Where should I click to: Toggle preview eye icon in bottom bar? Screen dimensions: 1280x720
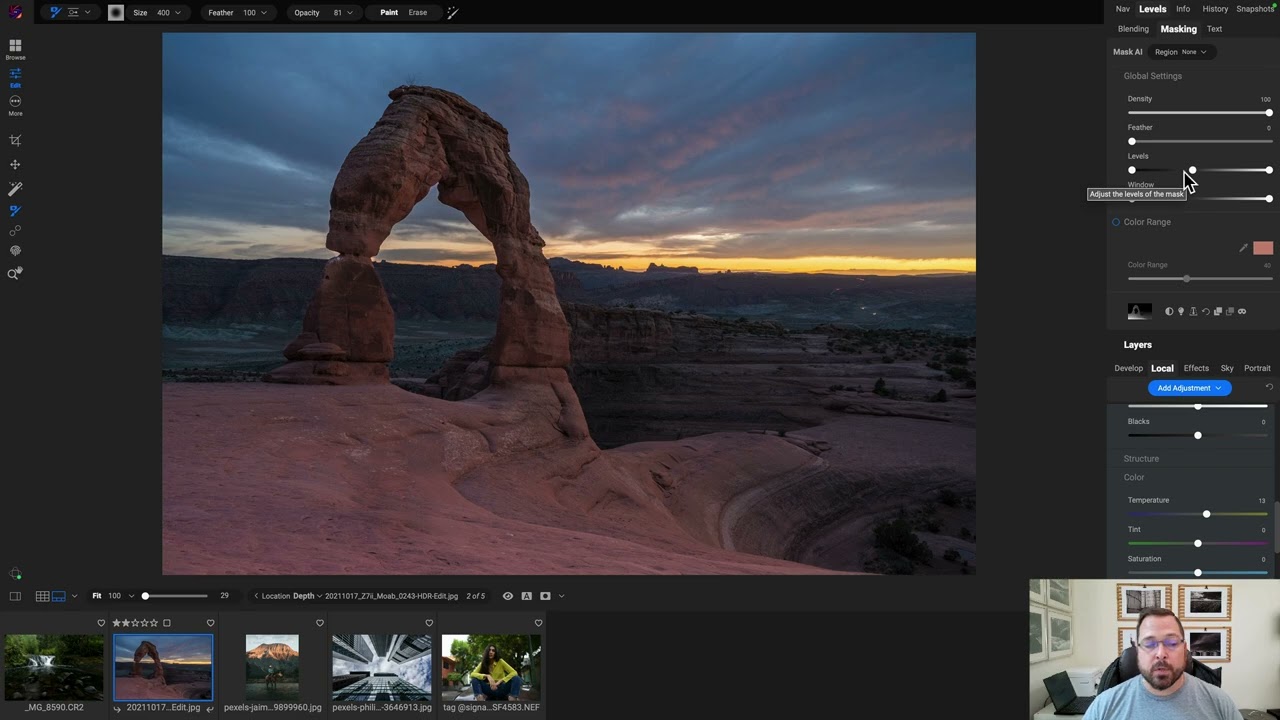point(508,596)
